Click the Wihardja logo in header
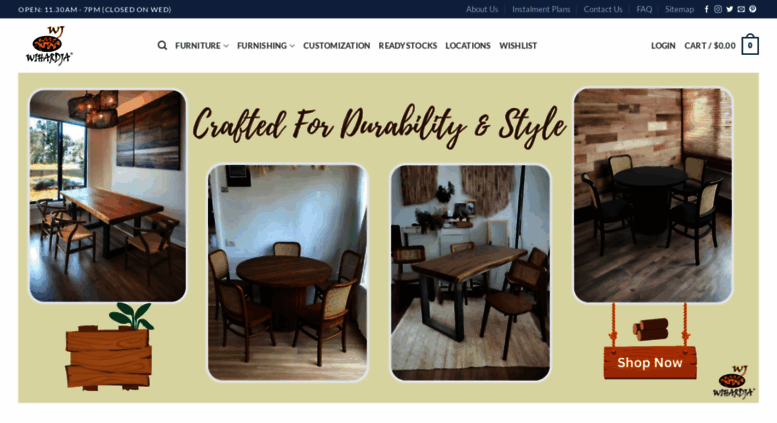 (49, 45)
